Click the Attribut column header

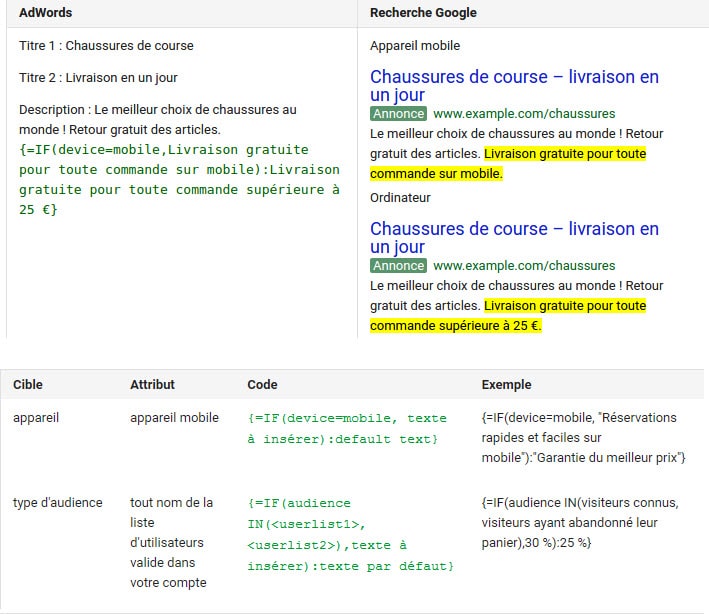pyautogui.click(x=152, y=384)
